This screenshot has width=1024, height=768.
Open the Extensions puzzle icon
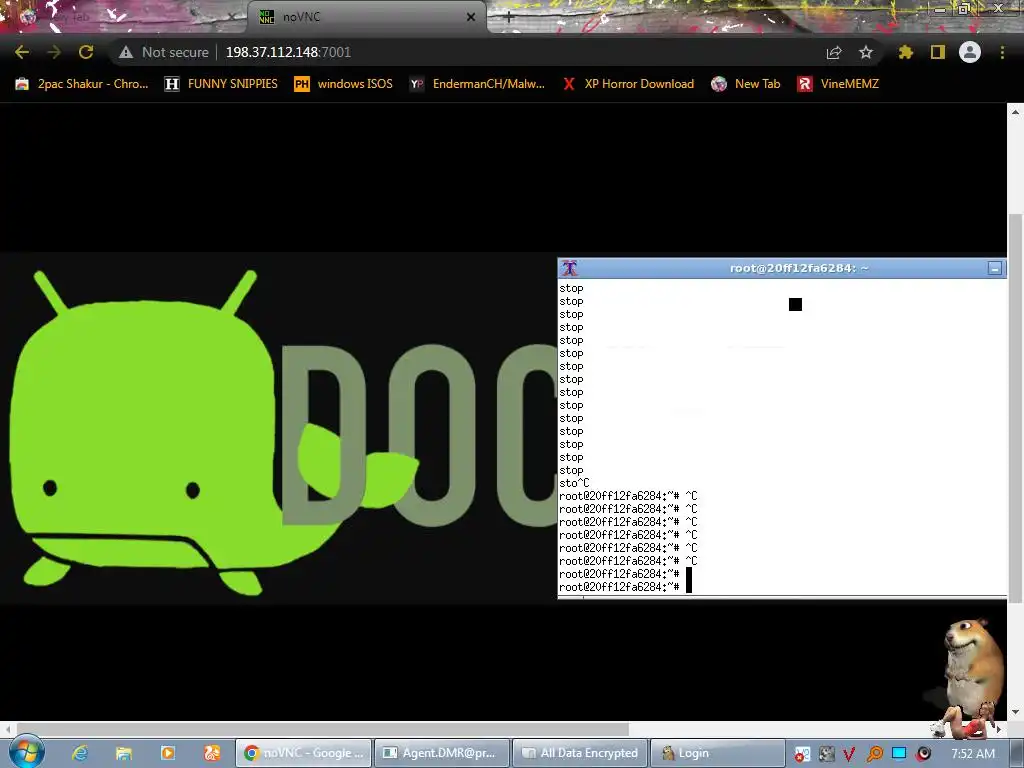906,52
